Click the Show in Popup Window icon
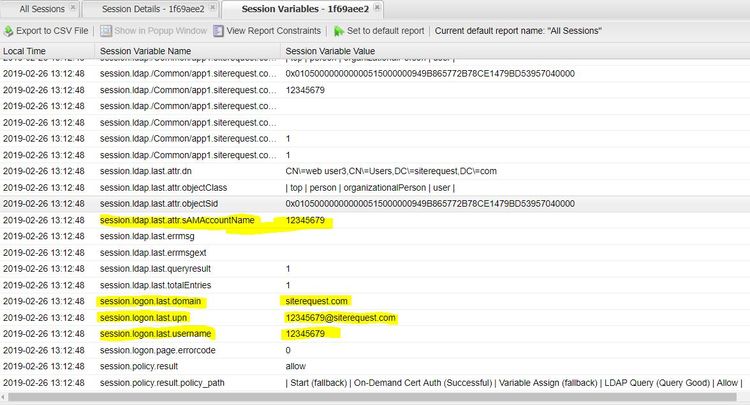The width and height of the screenshot is (750, 405). point(106,31)
